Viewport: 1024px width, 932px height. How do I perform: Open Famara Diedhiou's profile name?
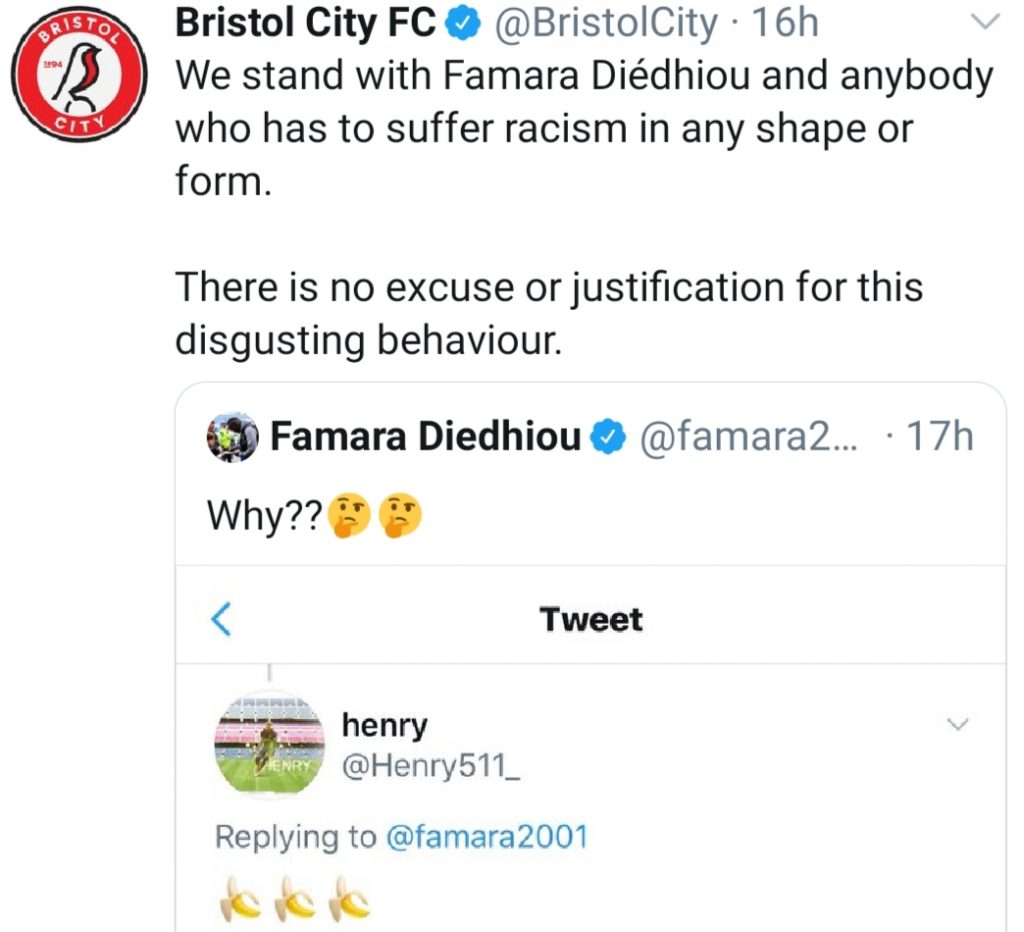coord(426,437)
